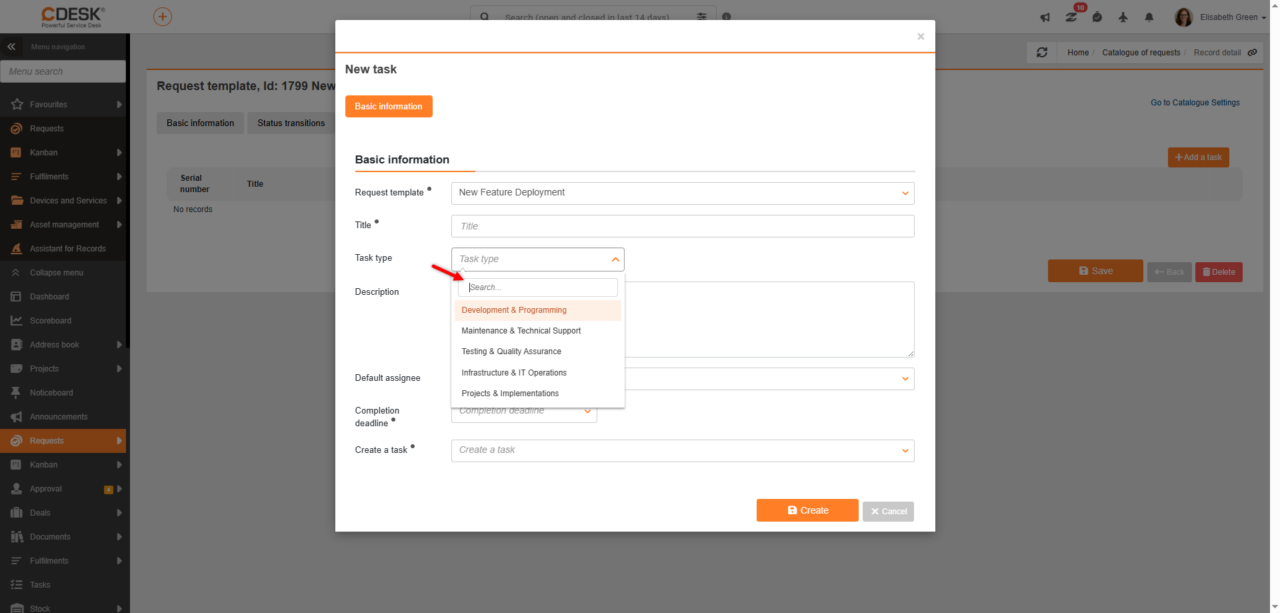Open the notifications bell icon
Screen dimensions: 1280x613
[1149, 17]
